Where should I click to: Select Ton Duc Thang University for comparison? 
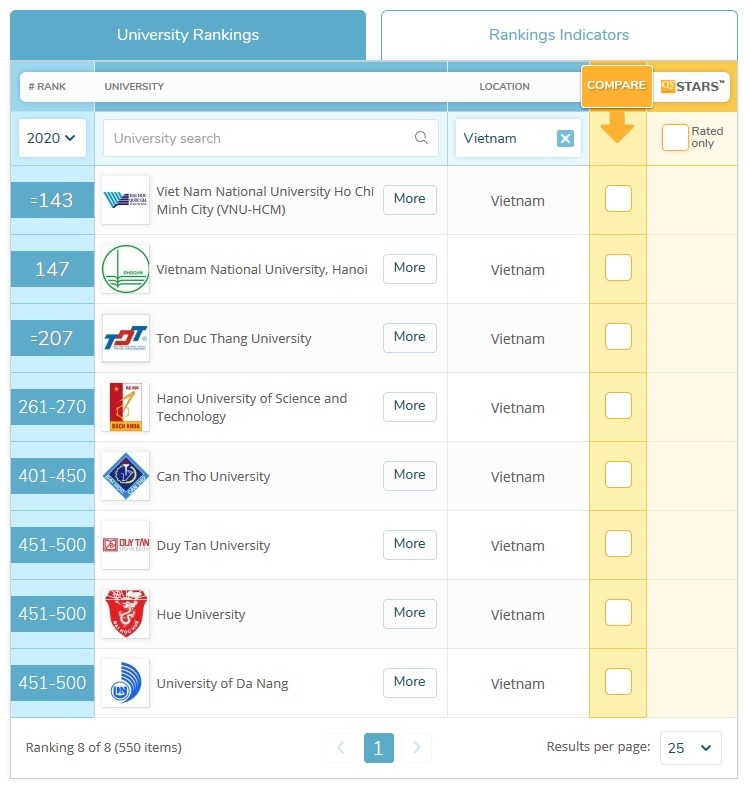click(618, 337)
